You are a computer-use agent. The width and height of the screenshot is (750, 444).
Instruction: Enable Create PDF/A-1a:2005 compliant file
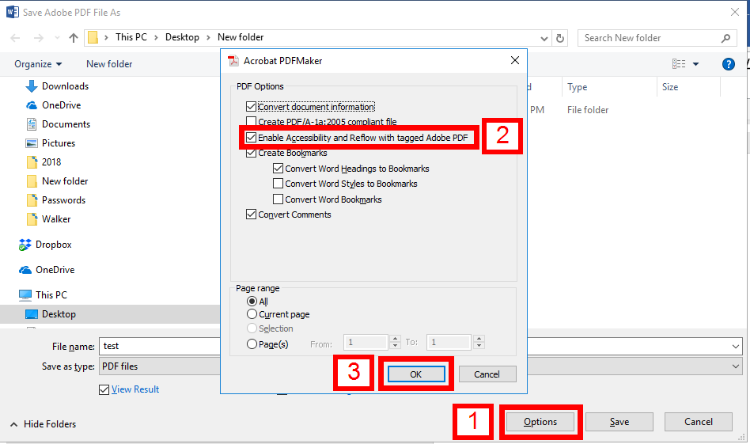[251, 122]
